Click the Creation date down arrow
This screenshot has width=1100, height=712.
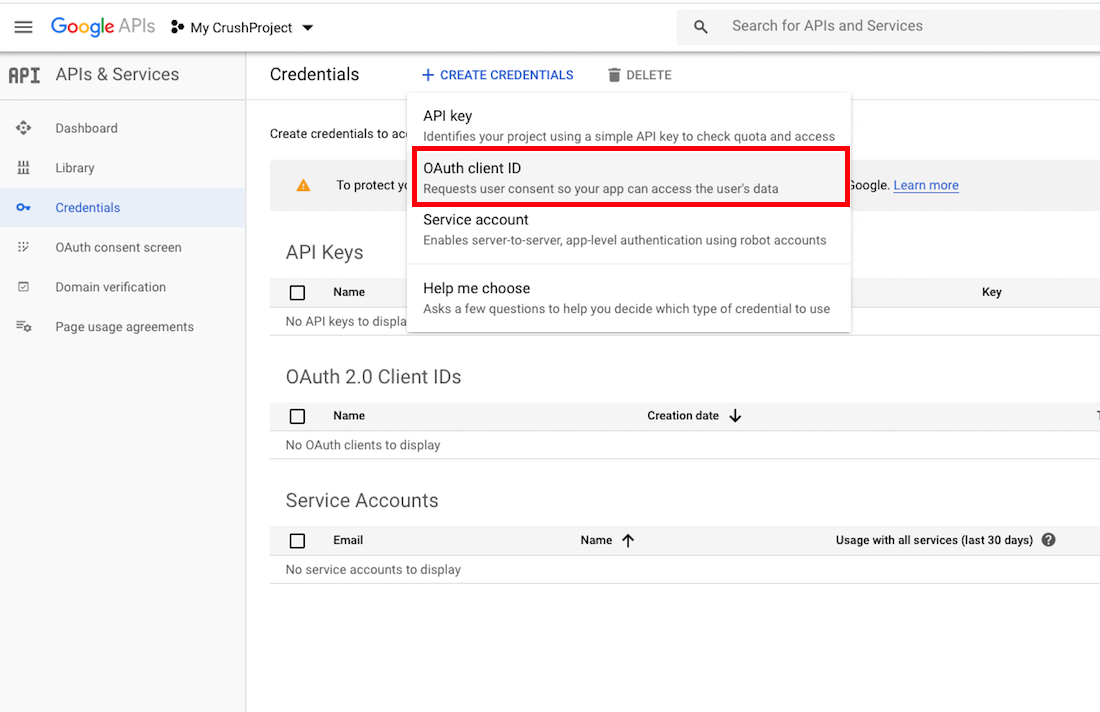735,416
